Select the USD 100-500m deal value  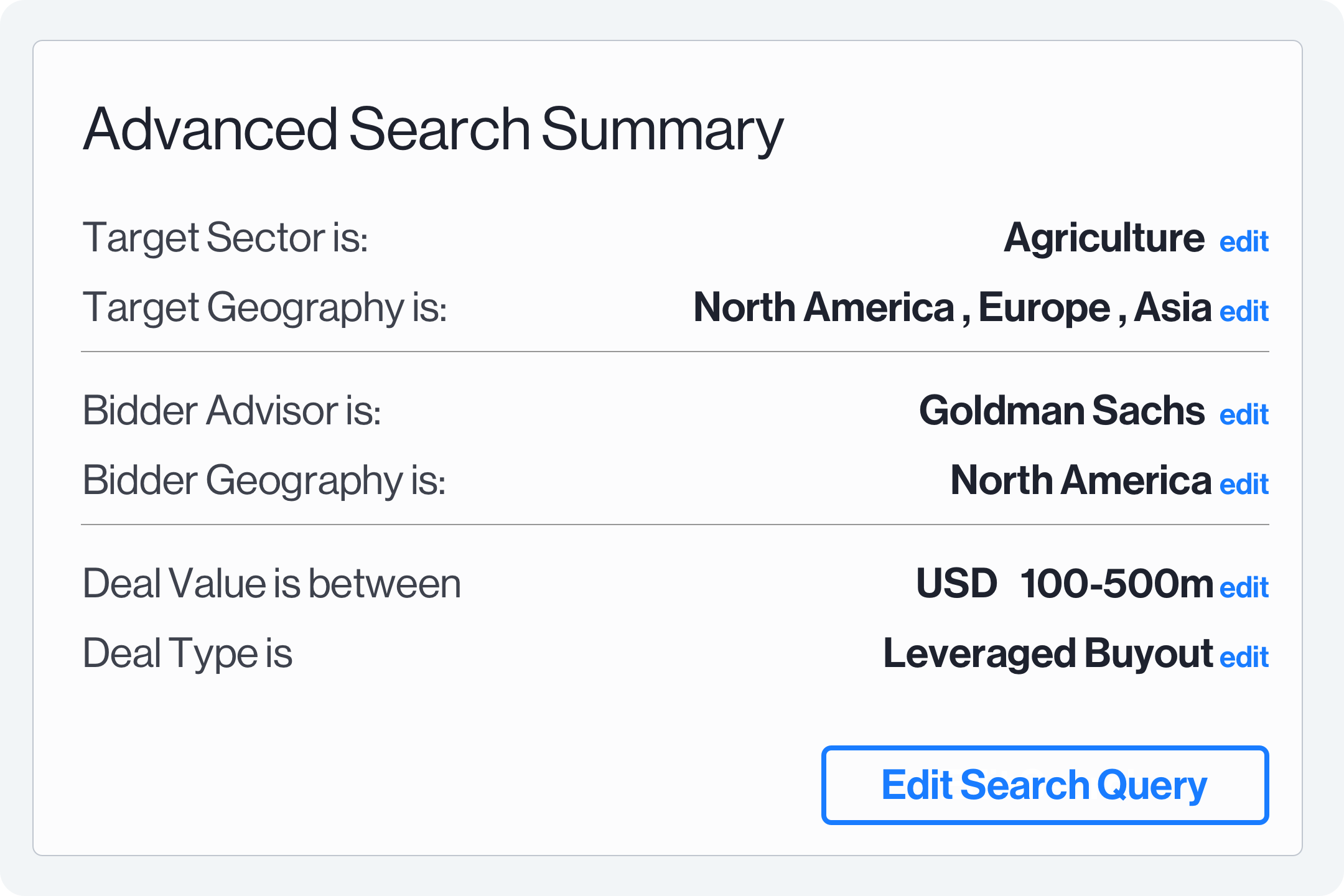(x=1065, y=584)
